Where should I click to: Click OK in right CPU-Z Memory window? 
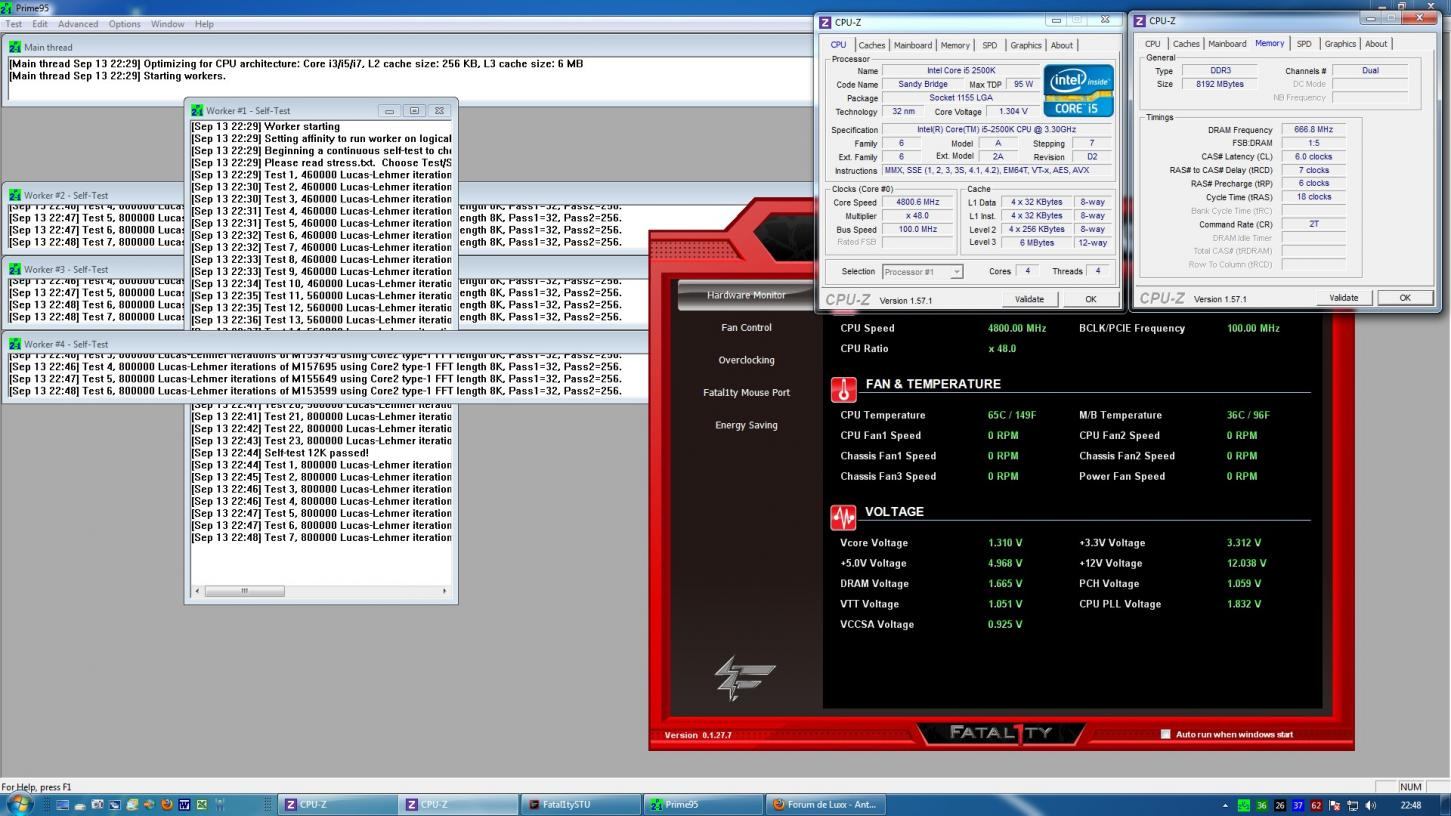[1404, 298]
